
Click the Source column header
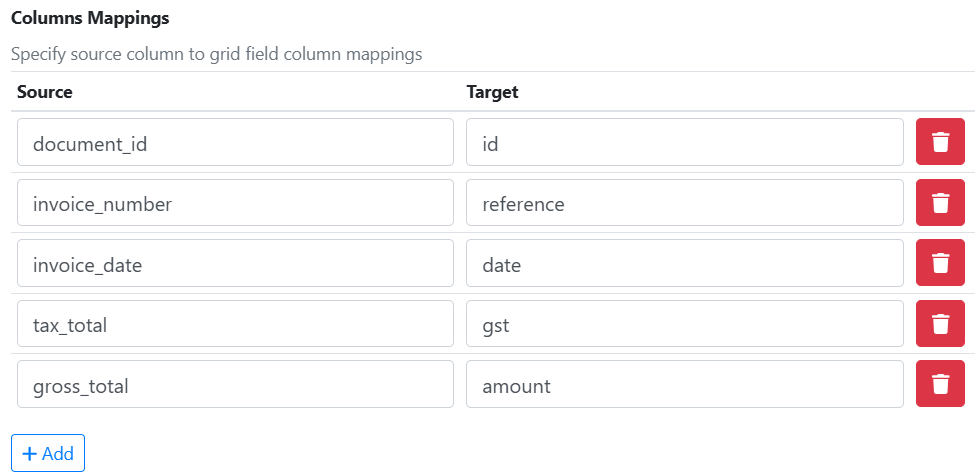point(45,92)
